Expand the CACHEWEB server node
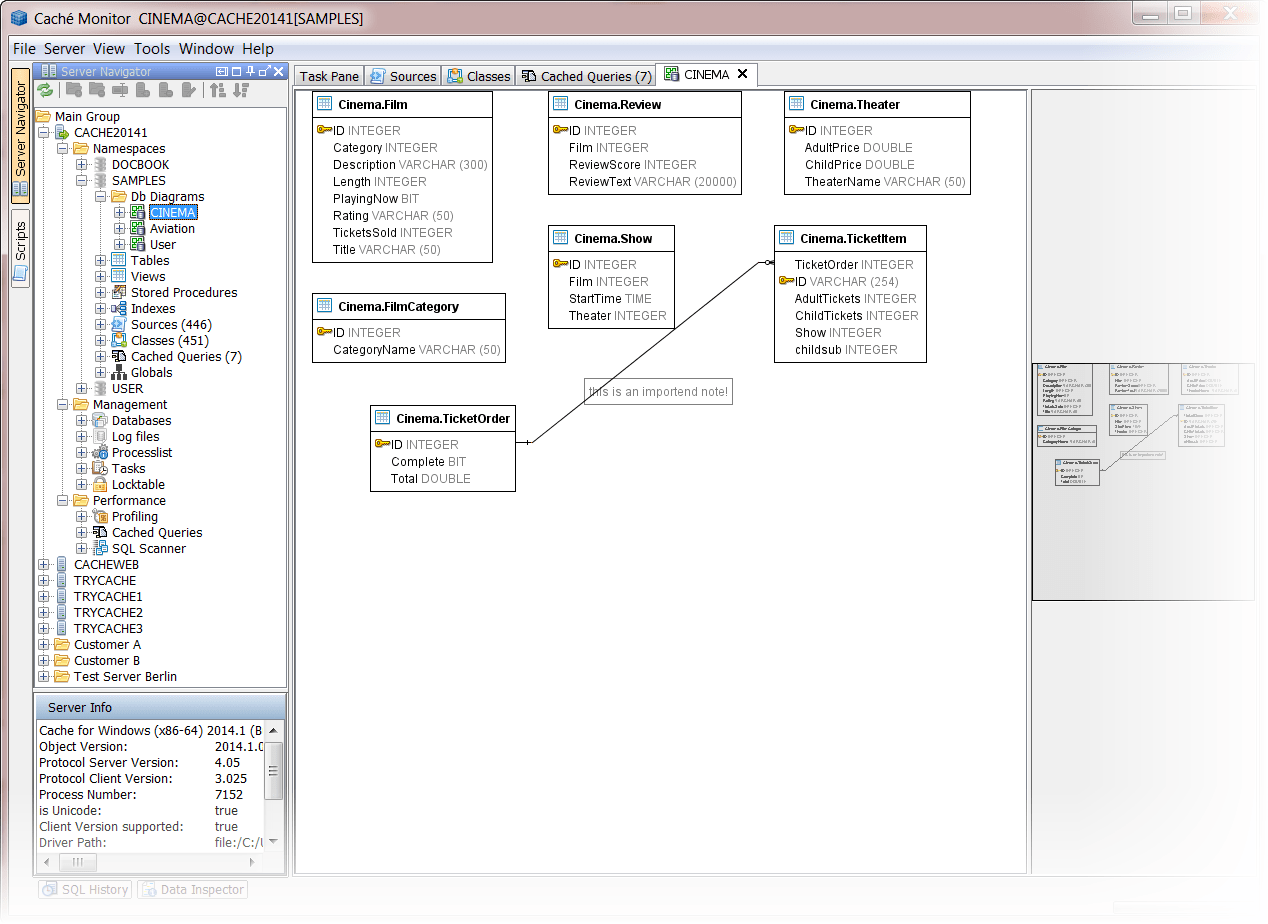1268x924 pixels. pos(44,565)
